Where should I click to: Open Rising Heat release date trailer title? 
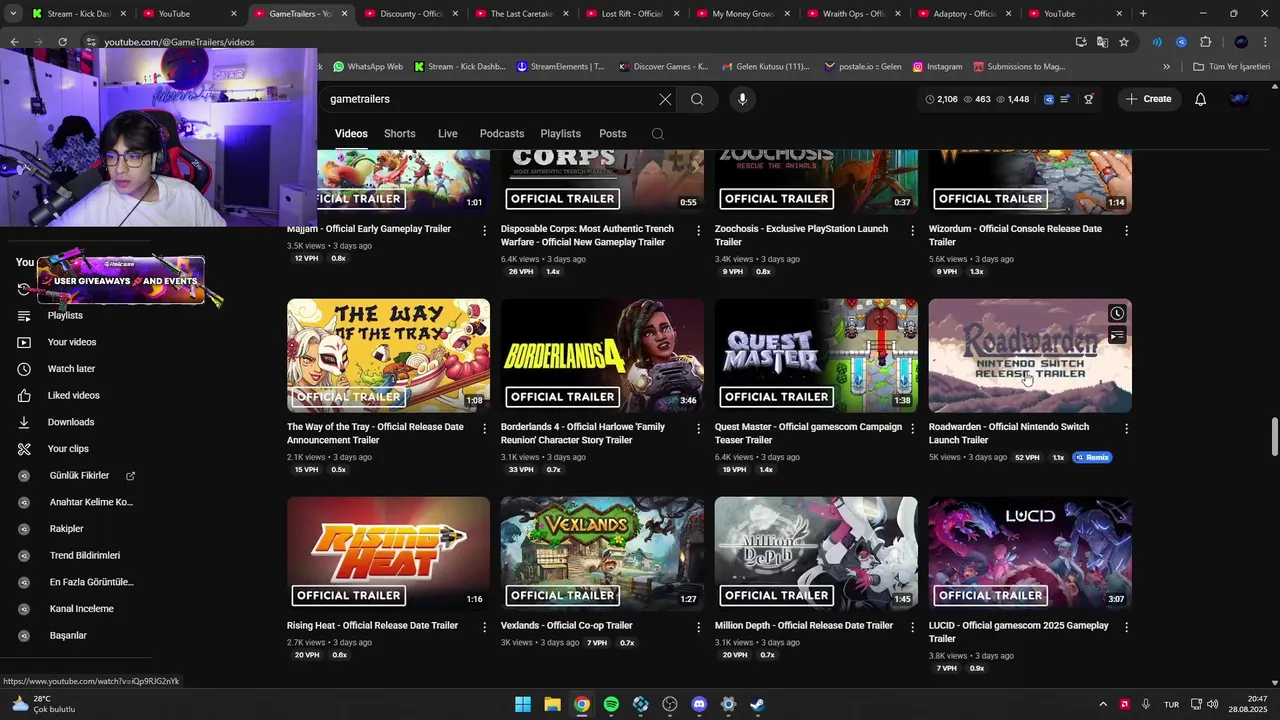pyautogui.click(x=372, y=626)
